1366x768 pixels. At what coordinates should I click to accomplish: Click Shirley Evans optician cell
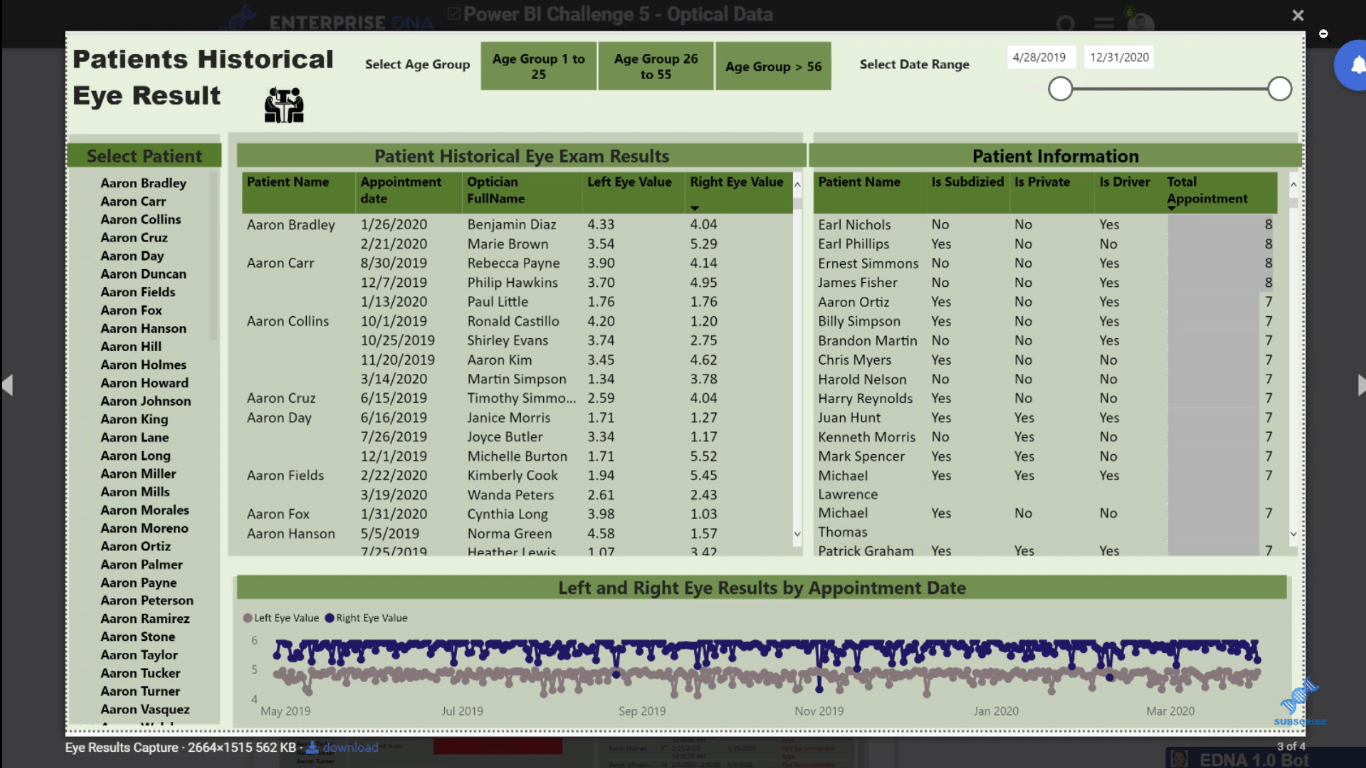[508, 340]
